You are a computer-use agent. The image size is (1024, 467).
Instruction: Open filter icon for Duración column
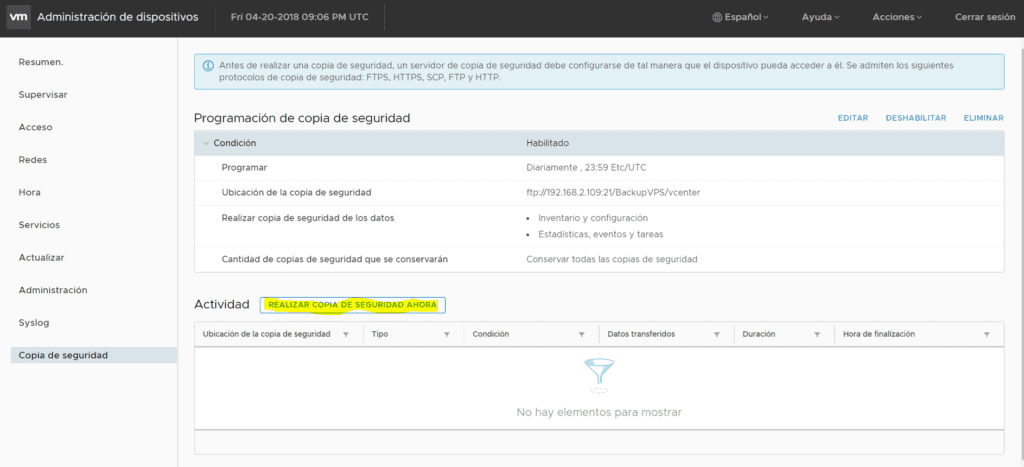pos(817,334)
